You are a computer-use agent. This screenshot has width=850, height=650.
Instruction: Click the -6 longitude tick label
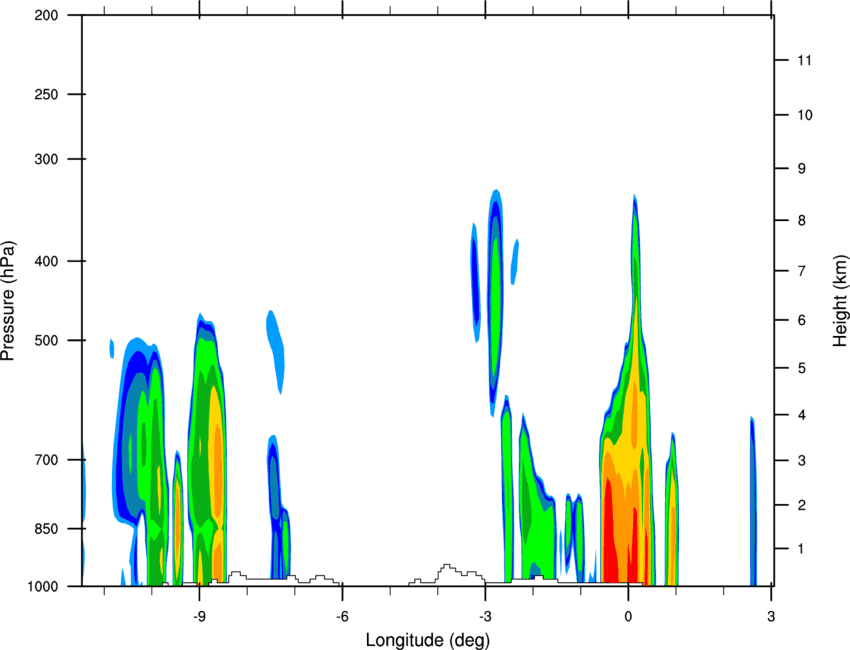click(x=342, y=616)
